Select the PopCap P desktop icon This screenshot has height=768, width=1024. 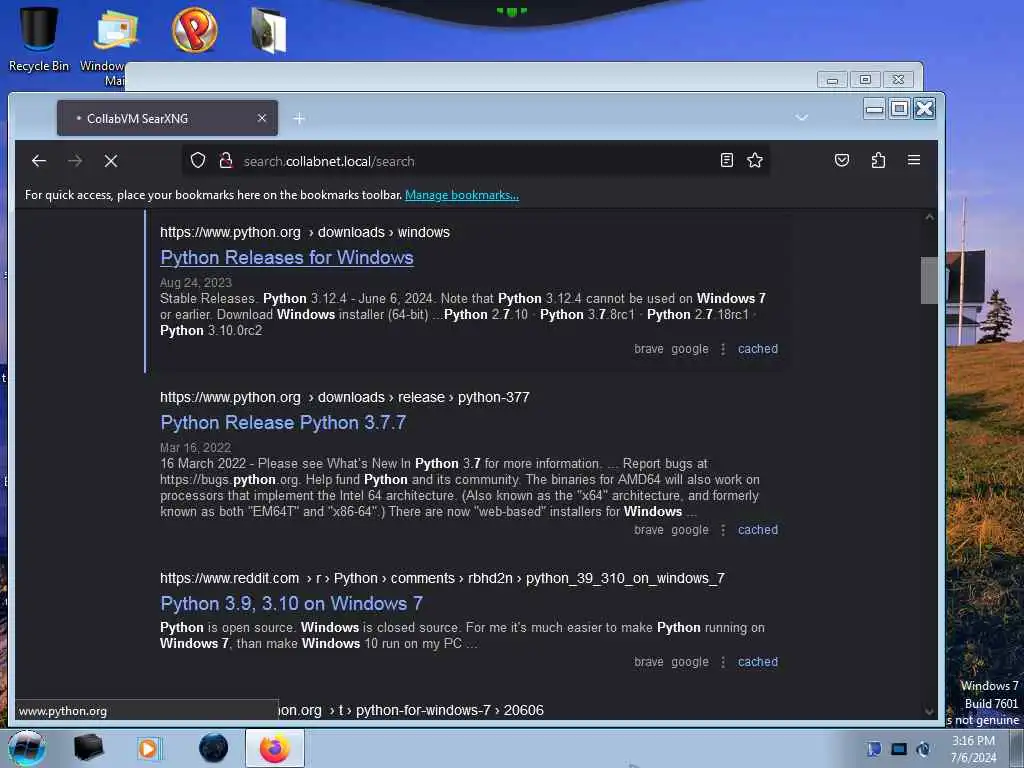(x=195, y=29)
